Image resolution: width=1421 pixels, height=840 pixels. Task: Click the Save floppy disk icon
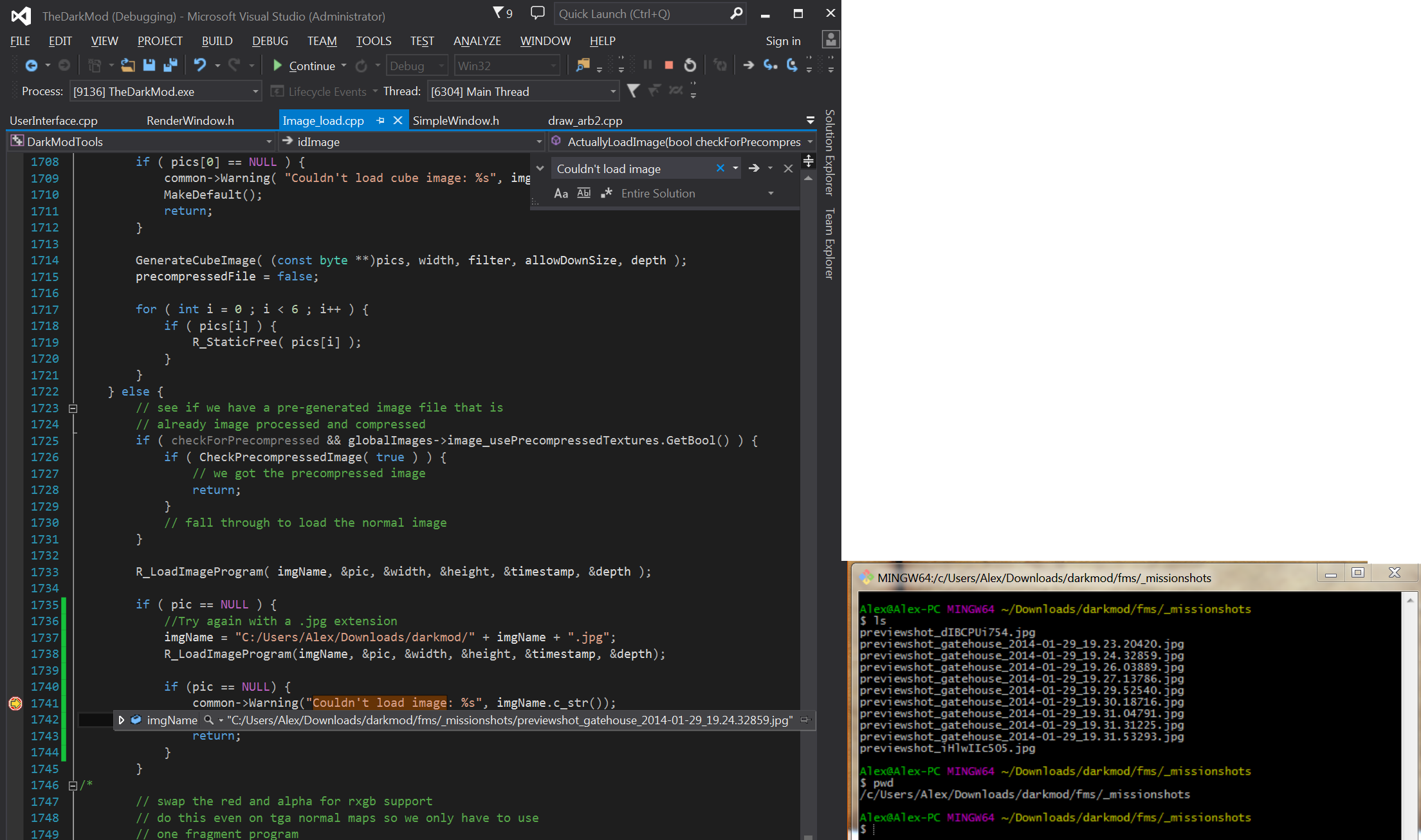(149, 66)
